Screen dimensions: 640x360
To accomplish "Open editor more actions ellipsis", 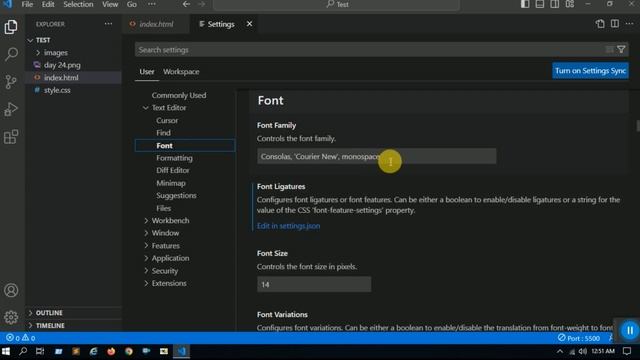I will tap(629, 24).
